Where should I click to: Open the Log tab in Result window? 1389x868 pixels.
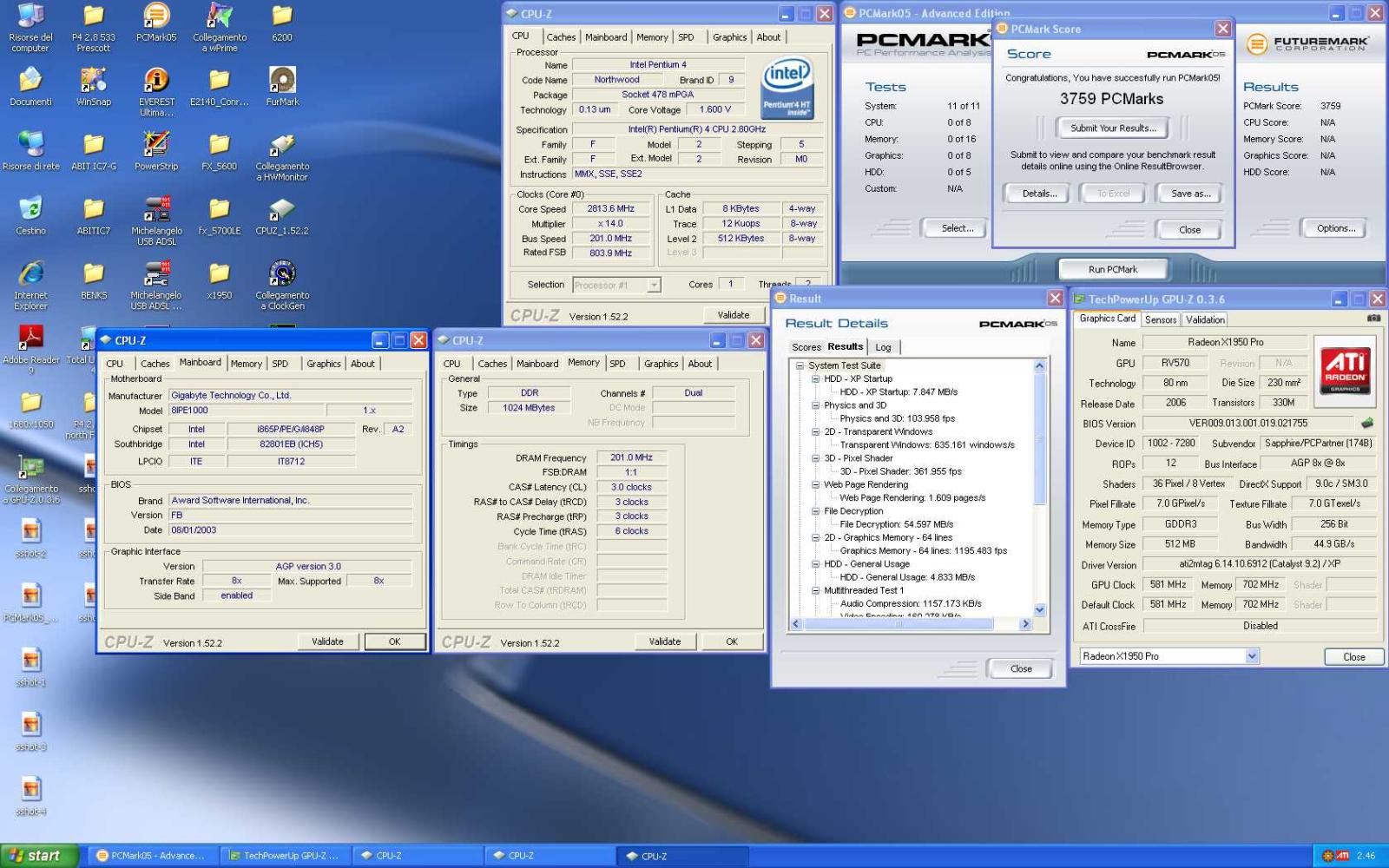coord(883,347)
